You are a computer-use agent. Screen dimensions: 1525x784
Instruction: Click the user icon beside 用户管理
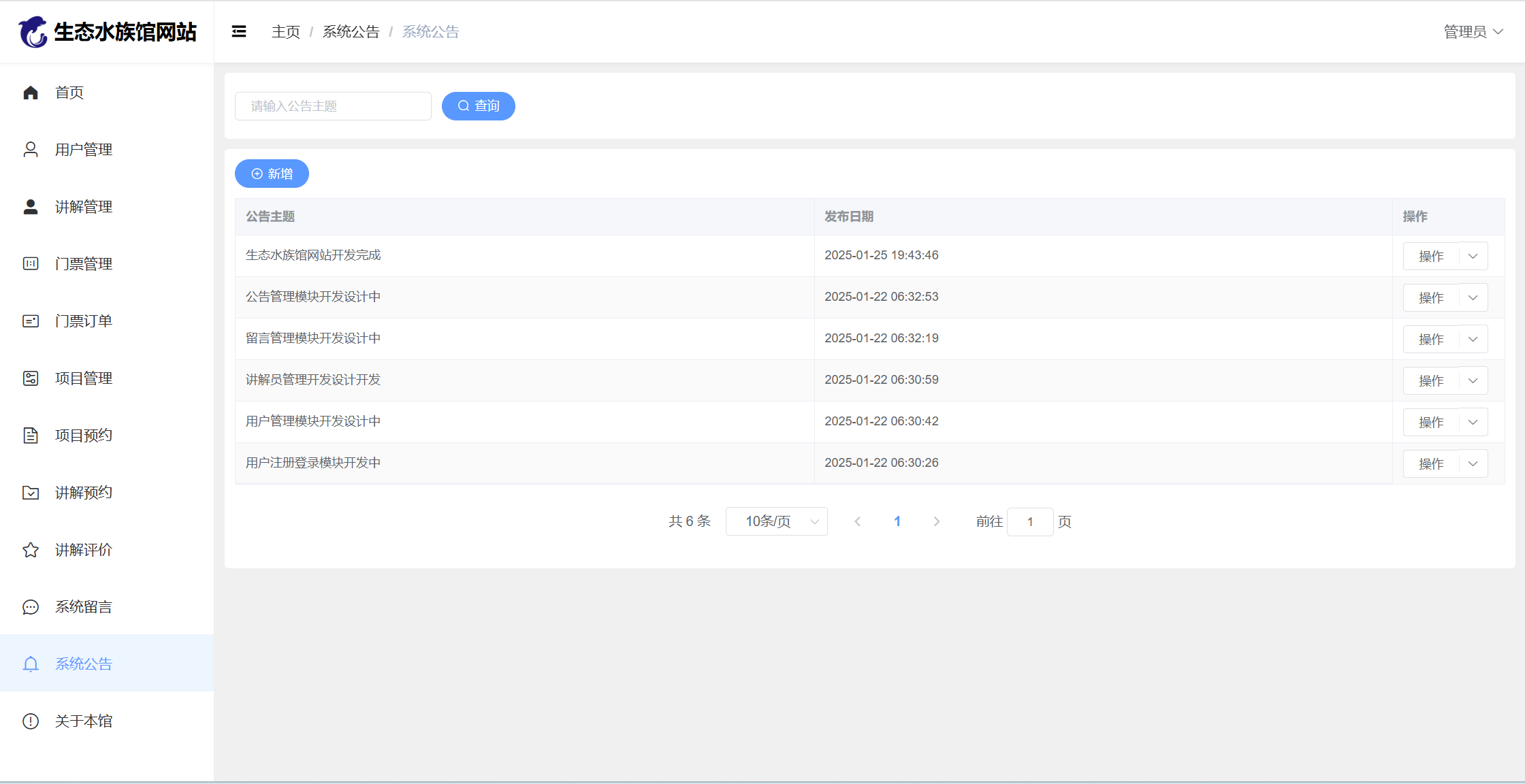click(x=31, y=150)
